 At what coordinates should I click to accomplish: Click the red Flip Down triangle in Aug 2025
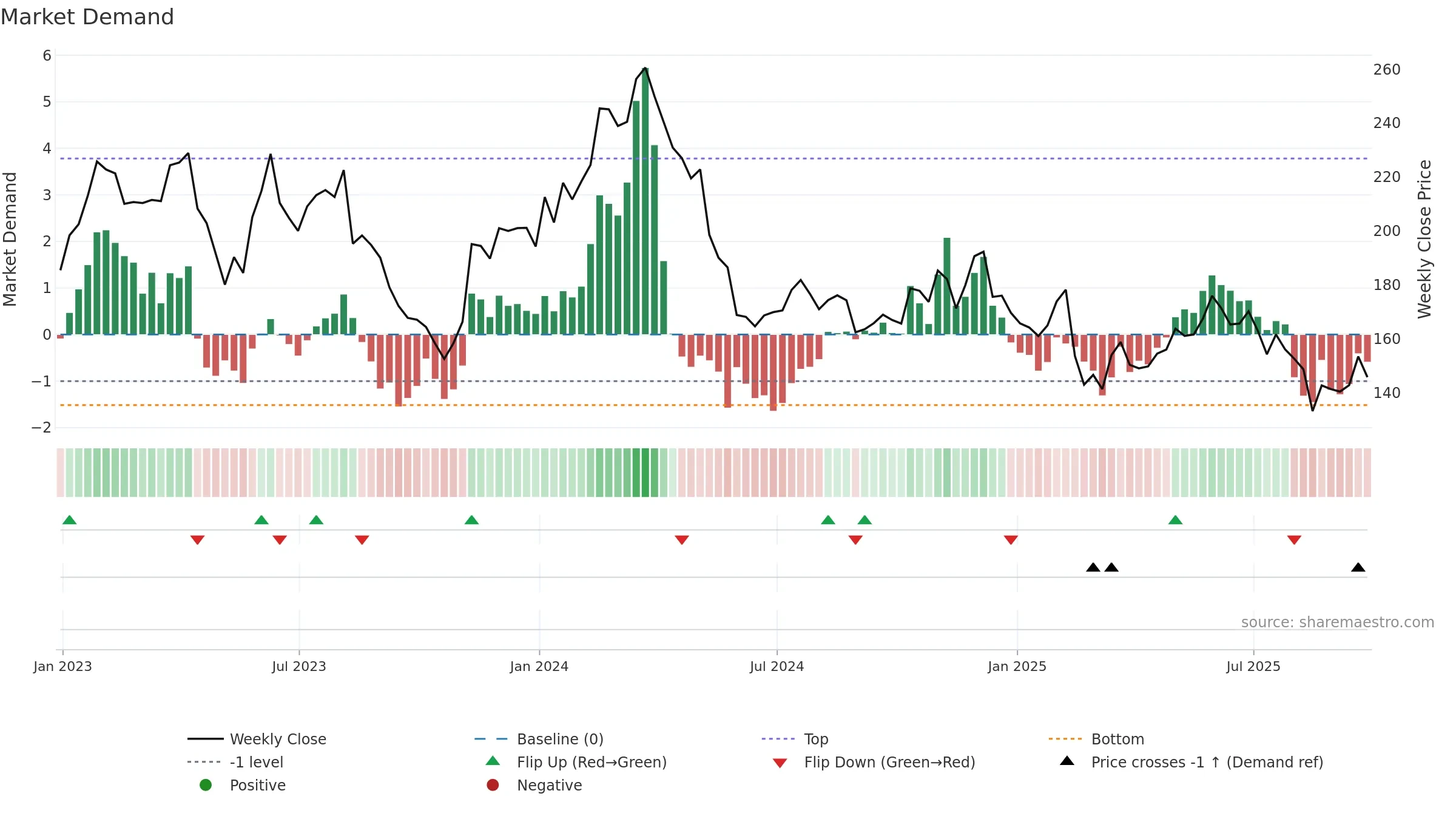[x=1294, y=540]
